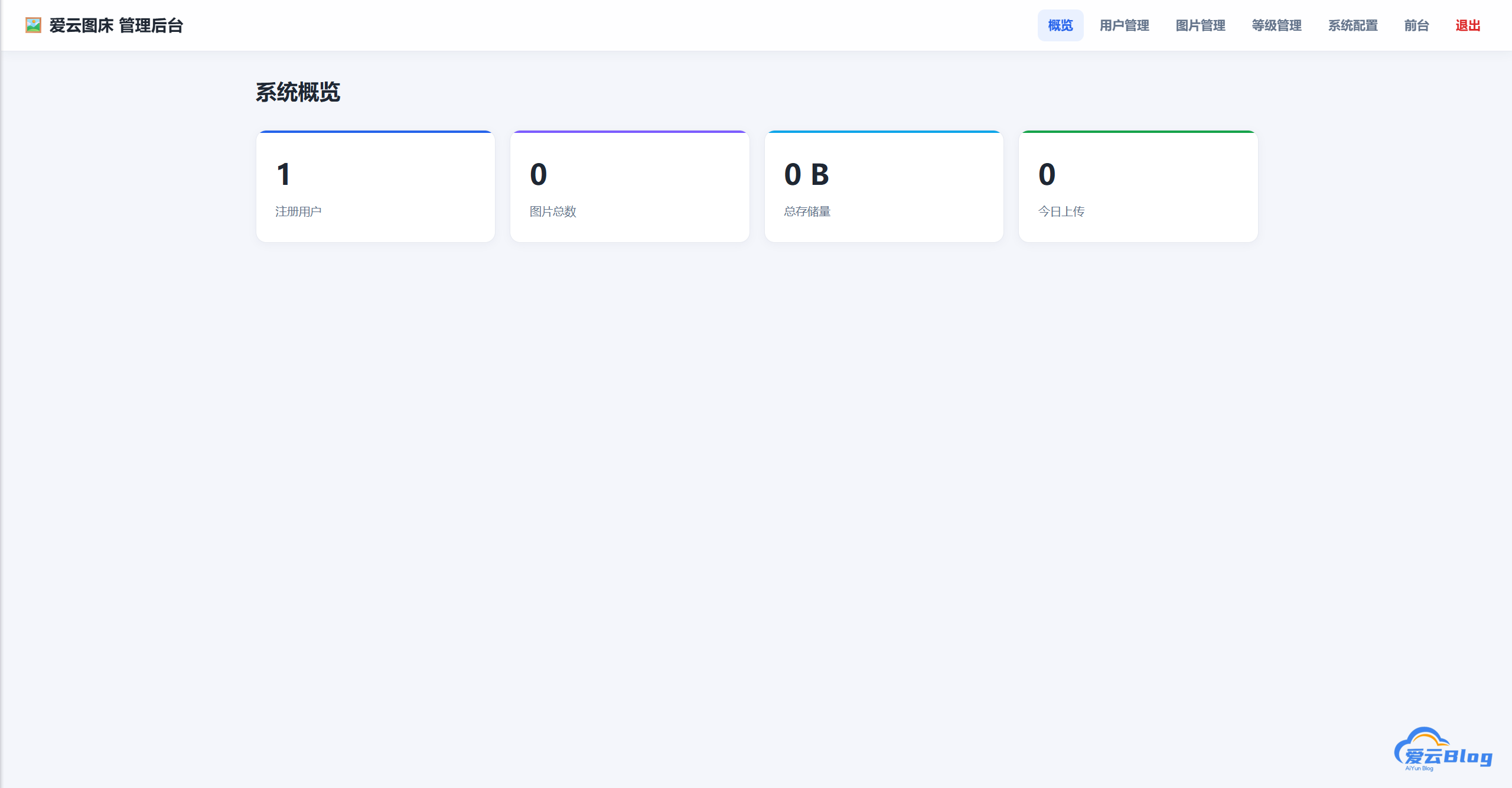Viewport: 1512px width, 788px height.
Task: Click the picture logo icon beside 爱云图床
Action: pos(33,25)
